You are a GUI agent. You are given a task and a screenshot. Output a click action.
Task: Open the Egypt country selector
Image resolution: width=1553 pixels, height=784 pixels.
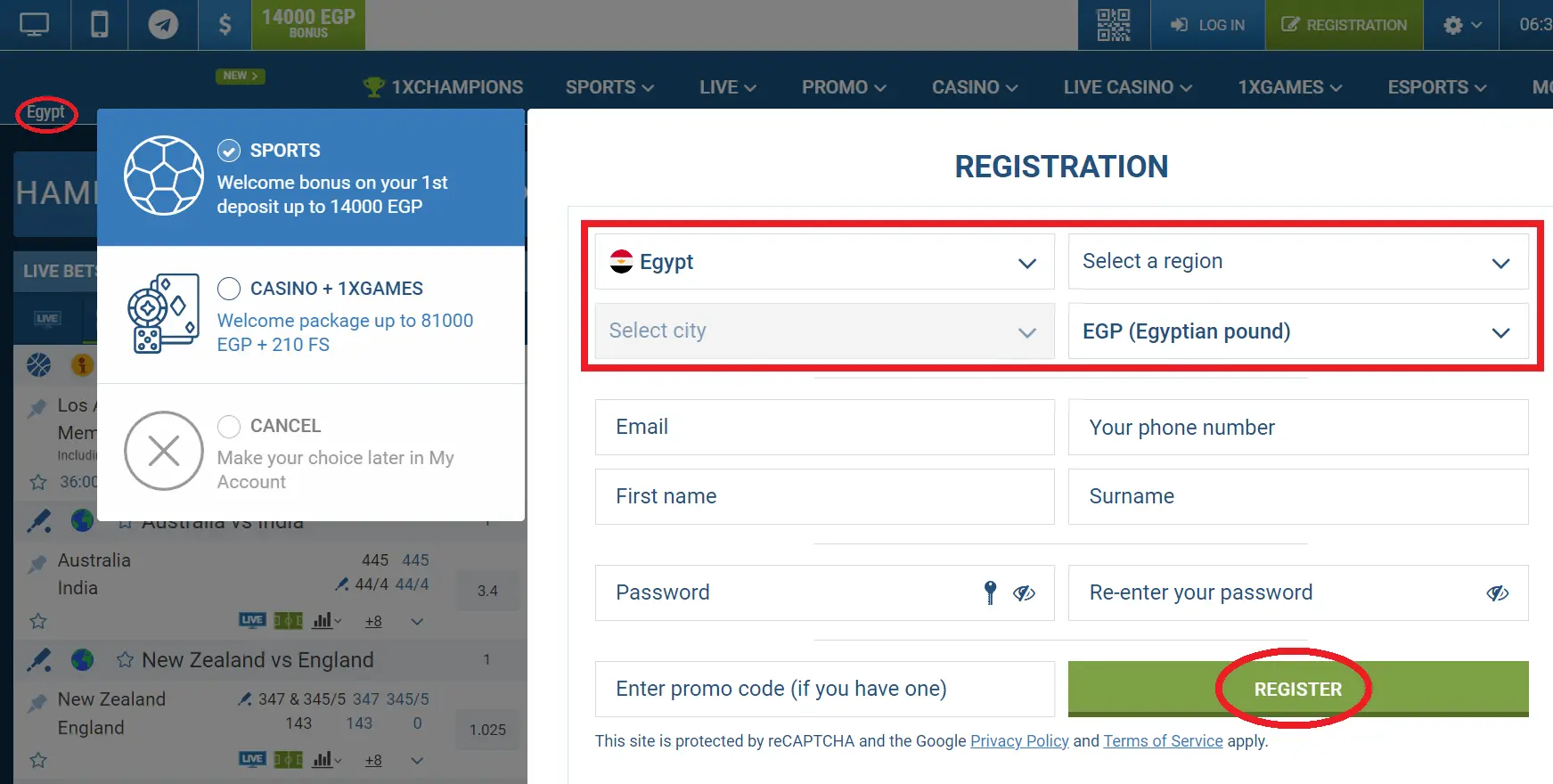(x=823, y=261)
